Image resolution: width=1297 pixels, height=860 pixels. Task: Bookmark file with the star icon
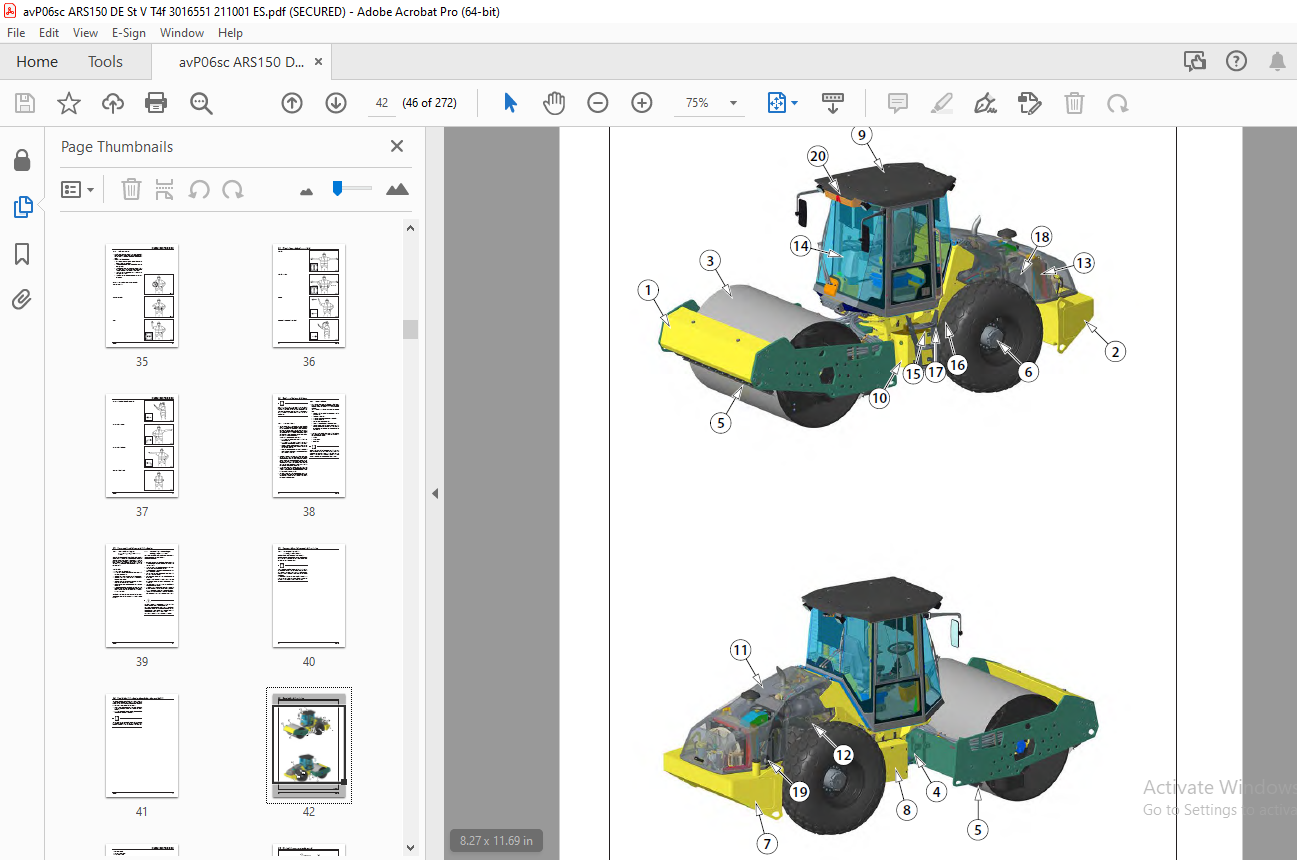point(69,103)
